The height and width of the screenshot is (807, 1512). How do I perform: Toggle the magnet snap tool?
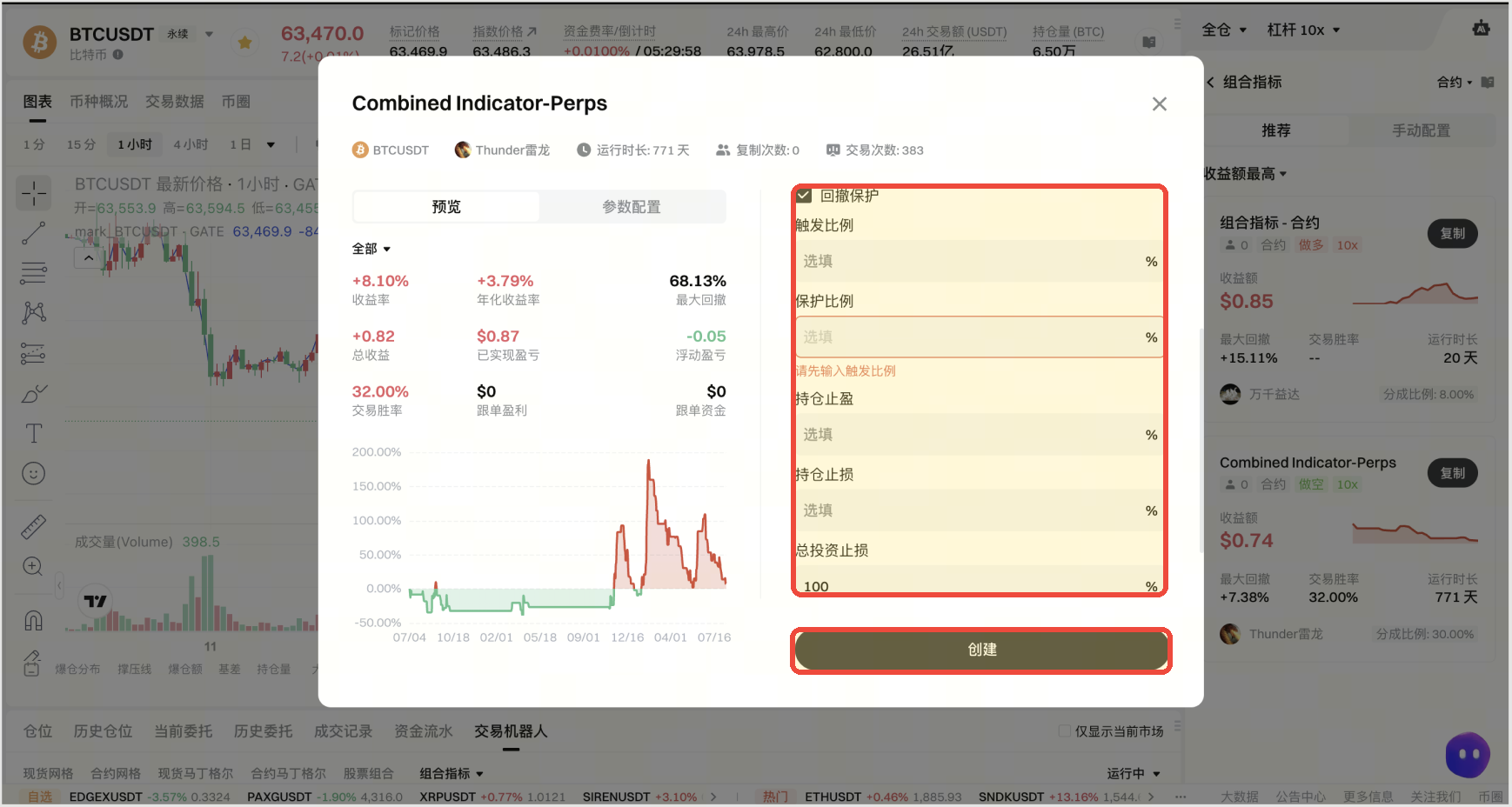pyautogui.click(x=33, y=620)
